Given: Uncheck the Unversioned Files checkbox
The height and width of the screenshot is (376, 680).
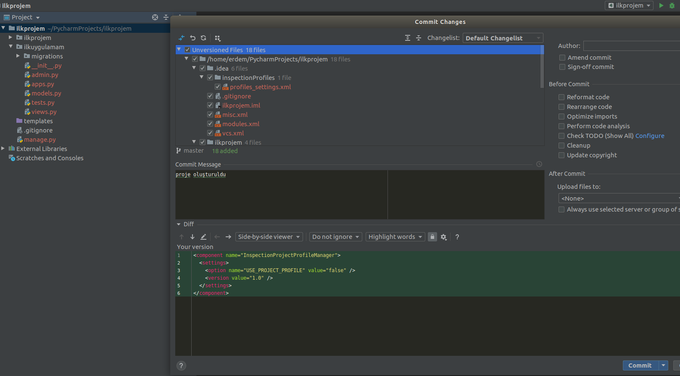Looking at the screenshot, I should coord(187,50).
